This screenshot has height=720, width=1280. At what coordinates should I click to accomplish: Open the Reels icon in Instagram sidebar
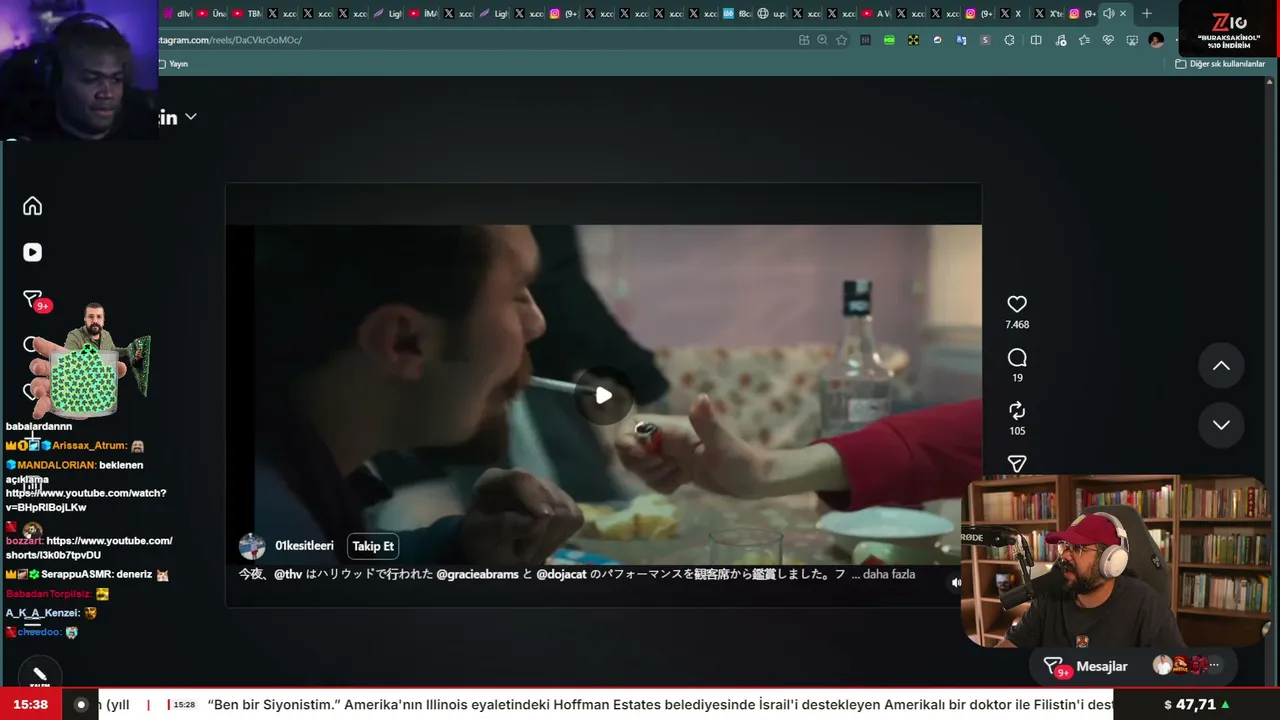33,252
